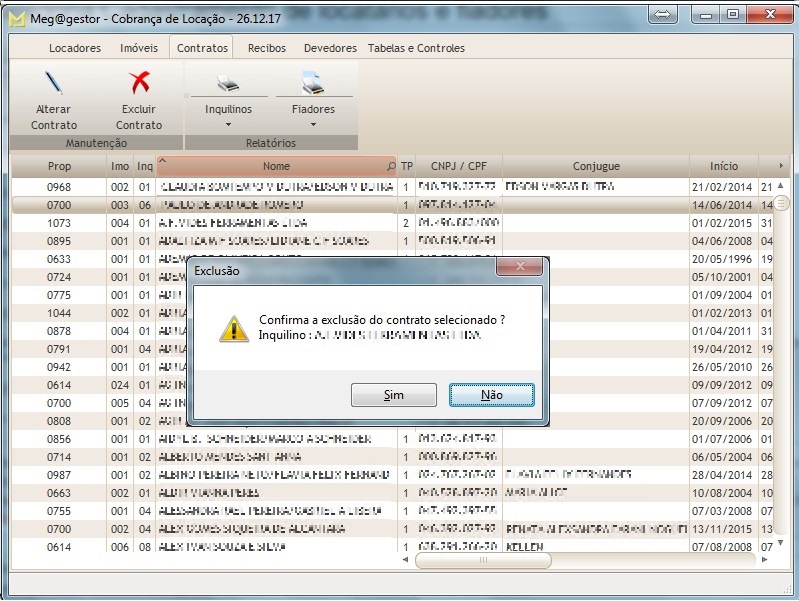Select row with Prop 1044

tap(392, 313)
